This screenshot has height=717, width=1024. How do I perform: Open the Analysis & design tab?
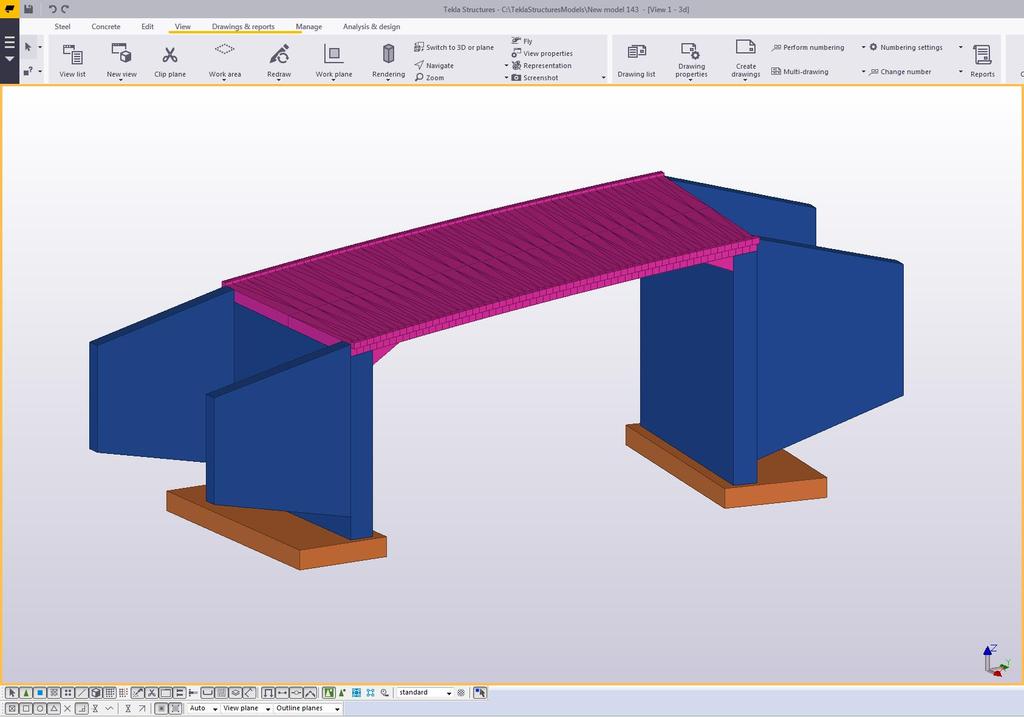372,27
